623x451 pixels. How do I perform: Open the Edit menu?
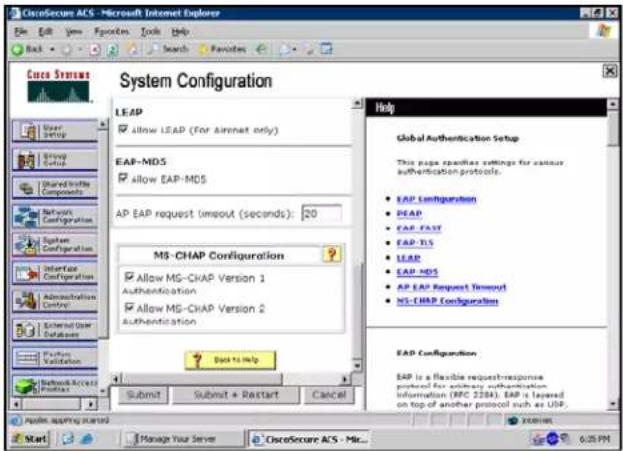coord(45,31)
